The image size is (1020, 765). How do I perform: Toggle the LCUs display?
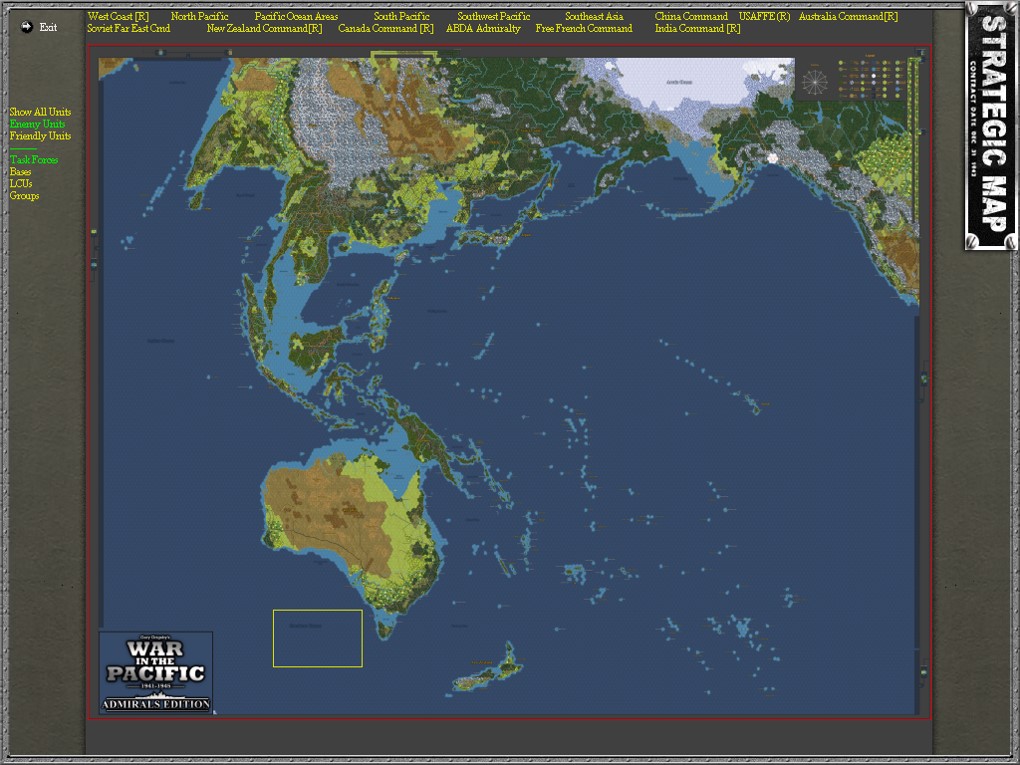[20, 183]
